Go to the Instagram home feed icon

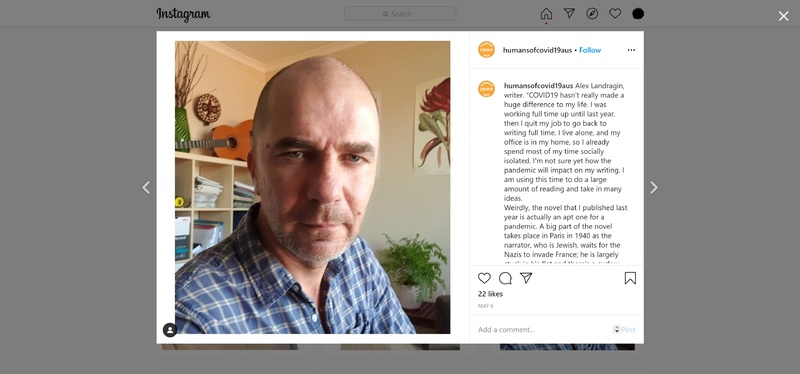tap(546, 14)
